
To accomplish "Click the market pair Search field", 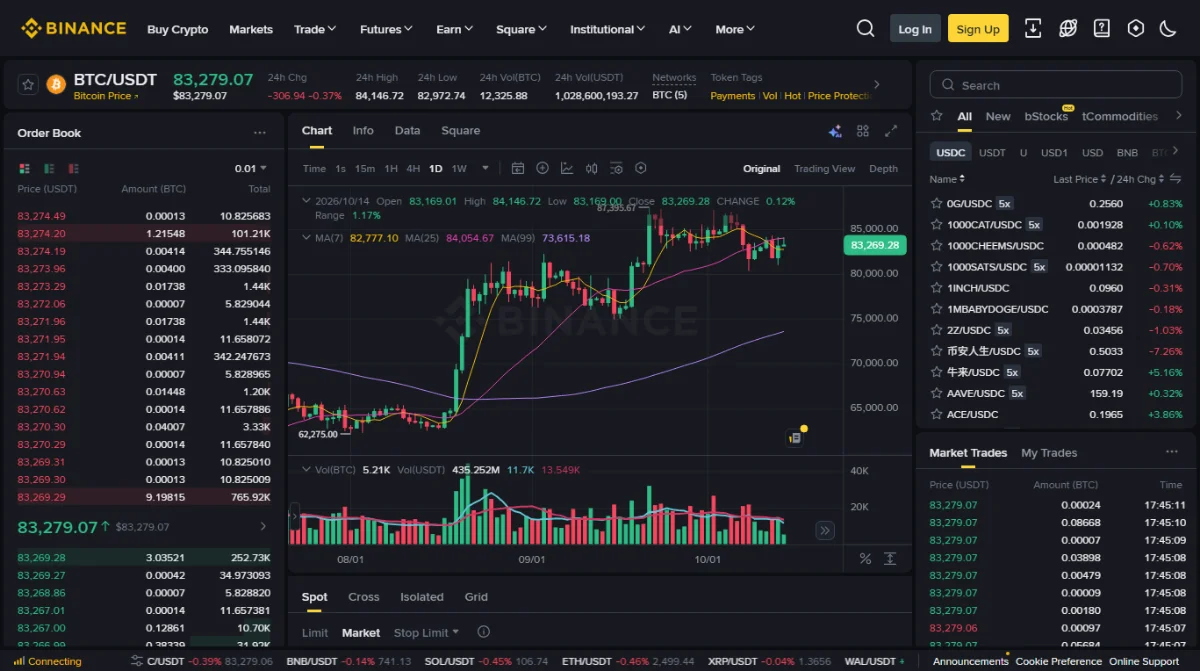I will (x=1055, y=85).
